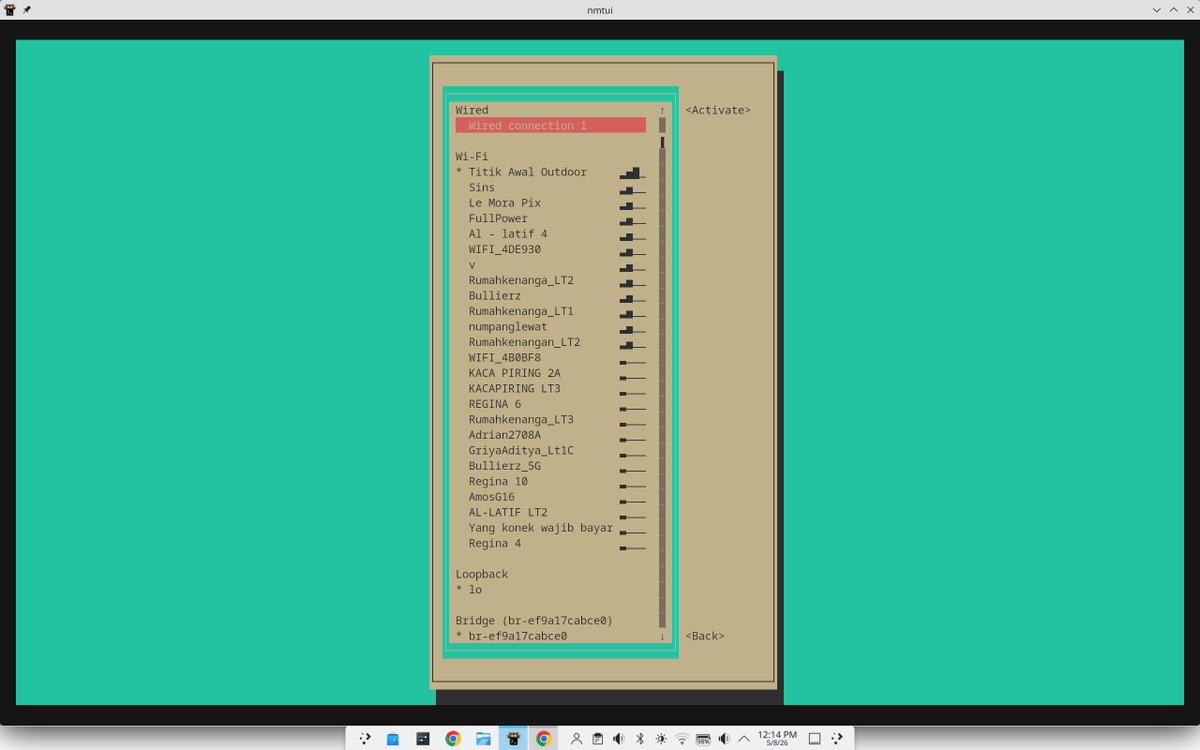Select Adrian2708A network
Screen dimensions: 1200x750
click(x=550, y=435)
